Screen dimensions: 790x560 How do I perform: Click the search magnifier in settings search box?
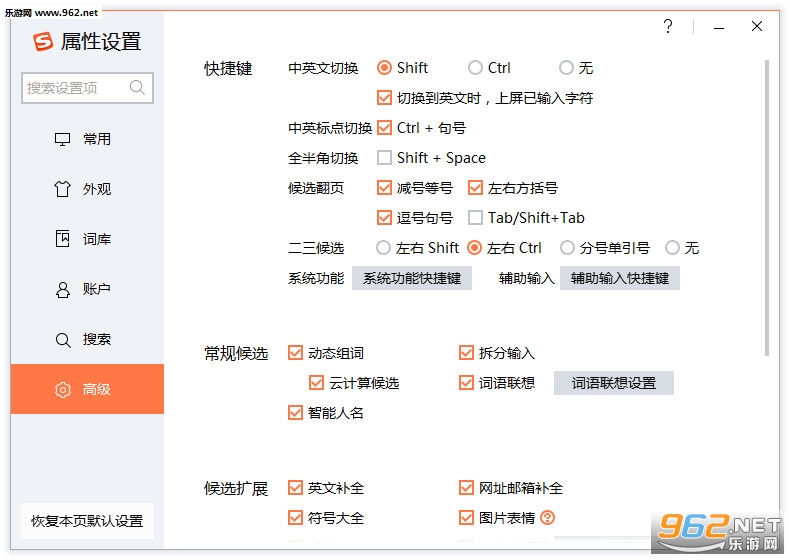coord(137,87)
